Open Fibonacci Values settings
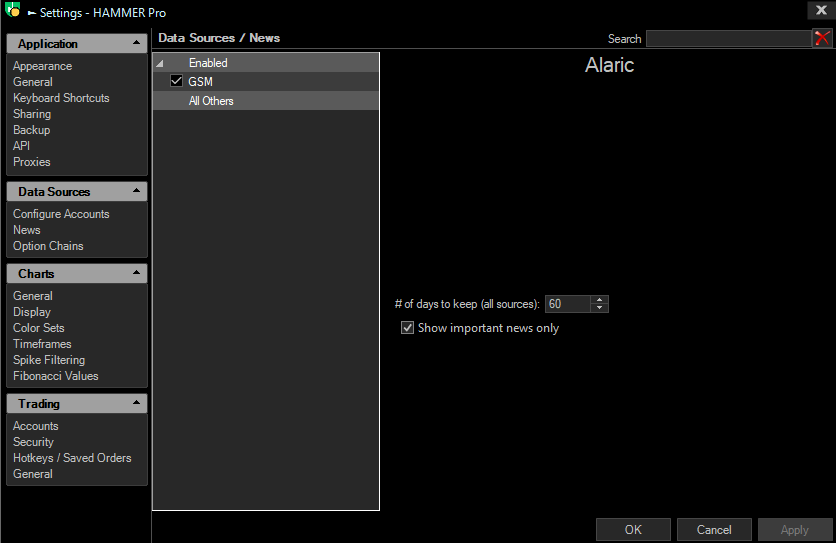836x543 pixels. [x=56, y=376]
